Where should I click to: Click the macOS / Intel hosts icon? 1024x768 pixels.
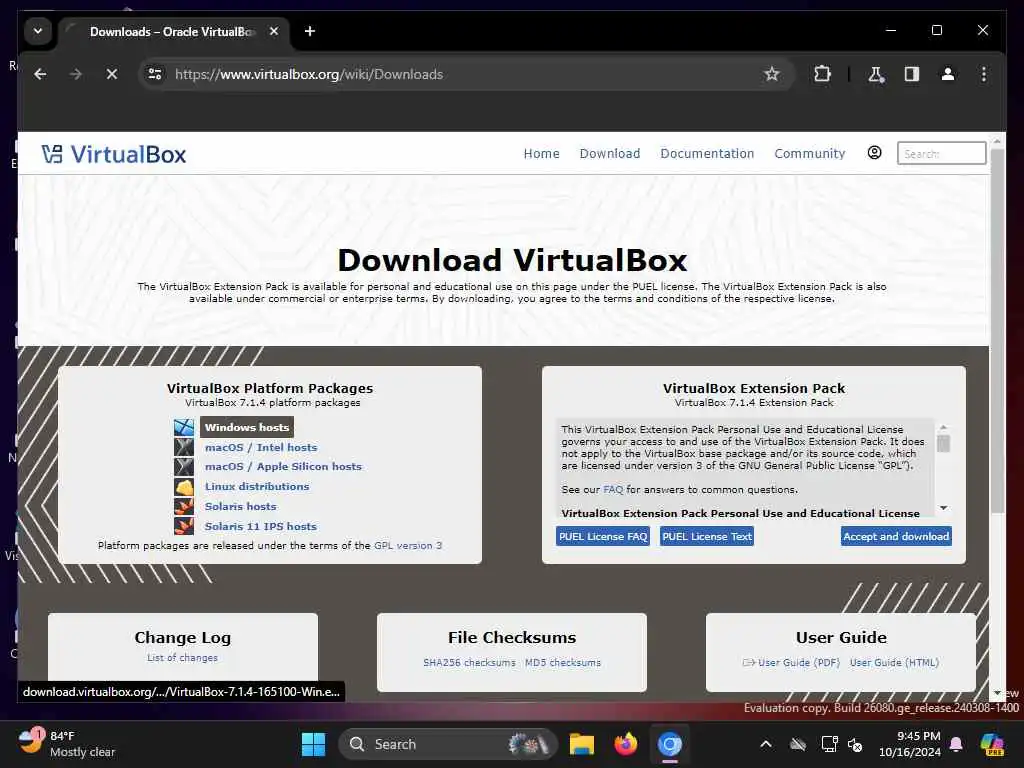pyautogui.click(x=184, y=447)
